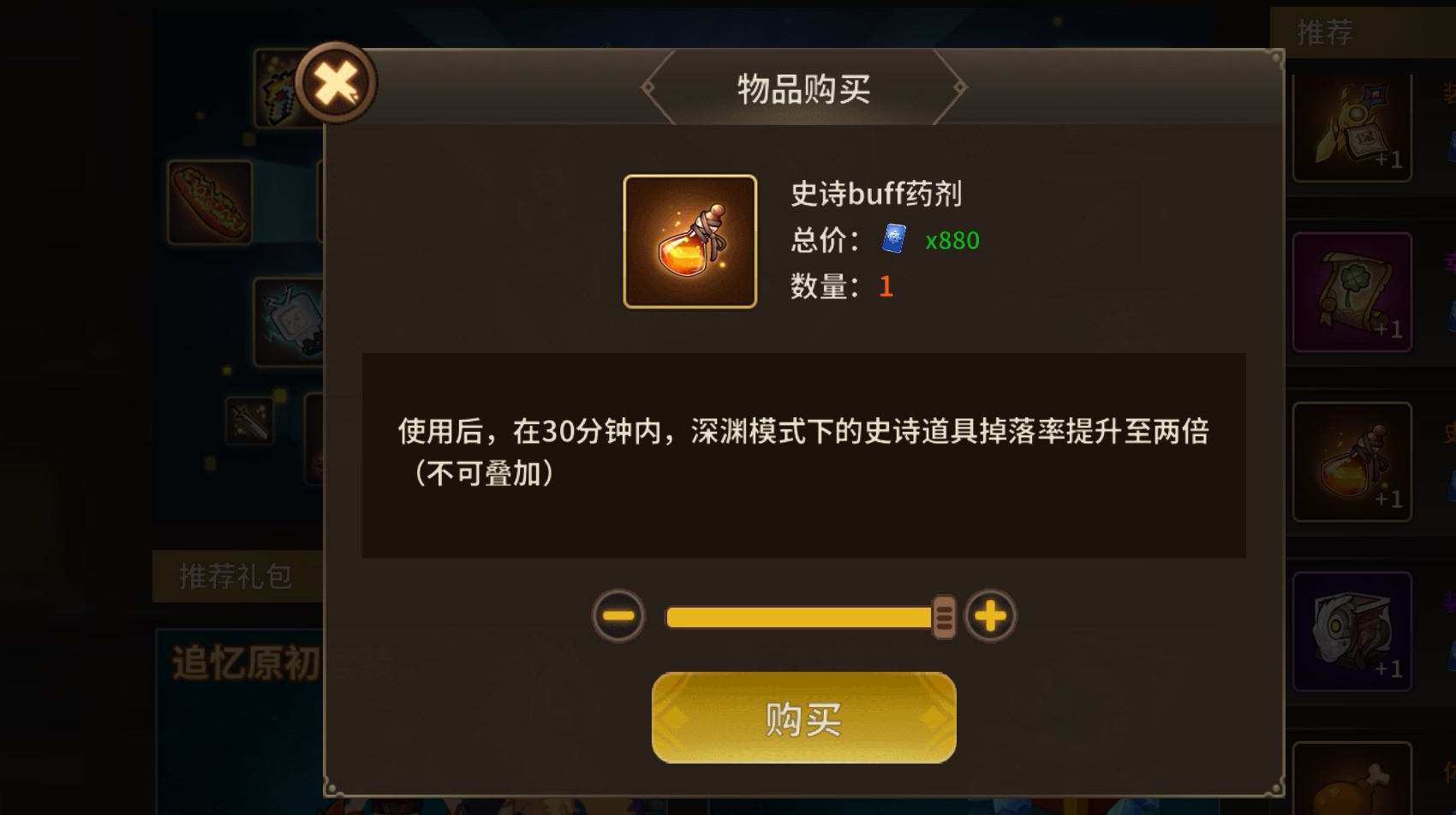Click the 购买 buy button
The width and height of the screenshot is (1456, 815).
803,717
